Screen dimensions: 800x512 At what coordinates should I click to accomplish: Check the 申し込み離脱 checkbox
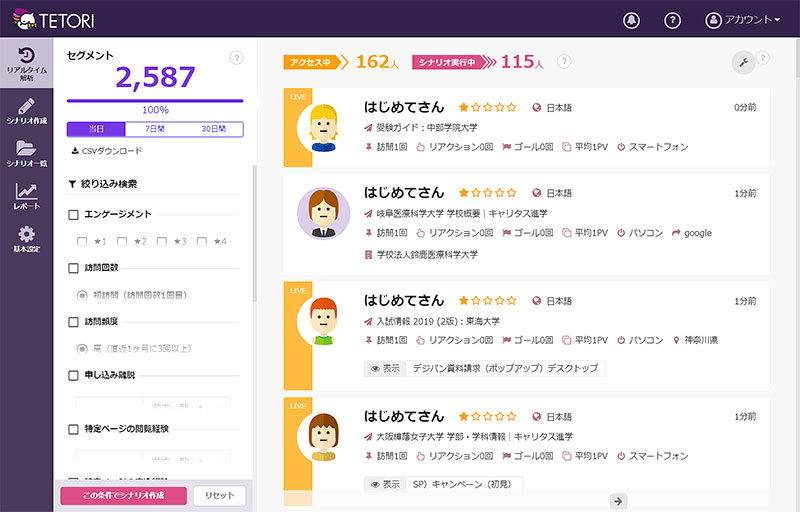click(x=73, y=375)
